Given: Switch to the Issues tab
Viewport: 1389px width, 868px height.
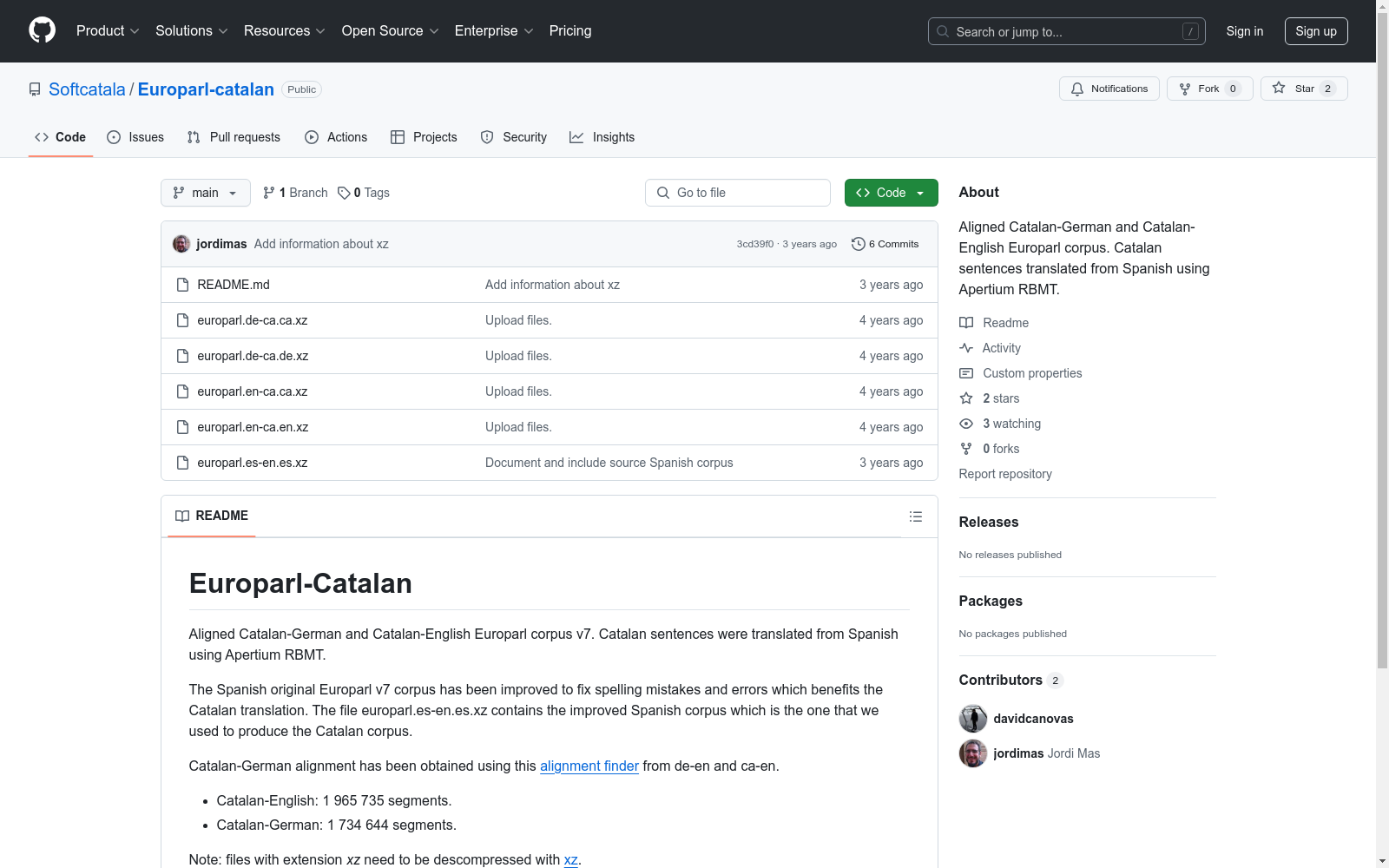Looking at the screenshot, I should (x=135, y=137).
